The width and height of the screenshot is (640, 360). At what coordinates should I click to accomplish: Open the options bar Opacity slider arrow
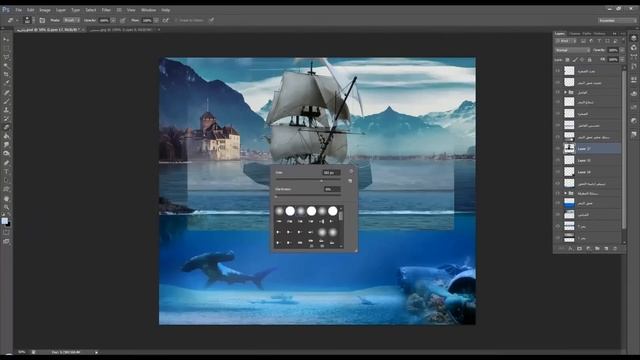pos(113,20)
